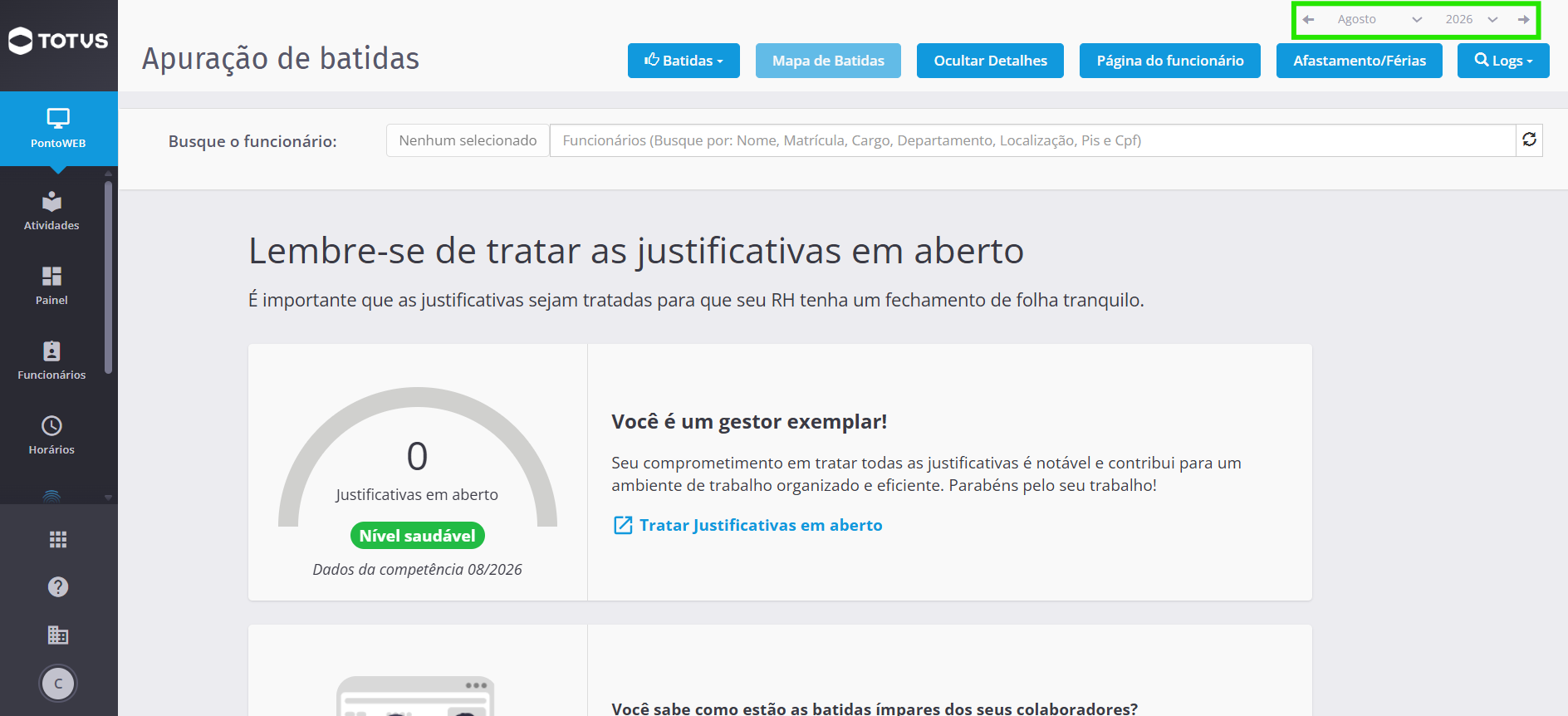The height and width of the screenshot is (716, 1568).
Task: Follow the Tratar Justificativas em aberto link
Action: pyautogui.click(x=747, y=525)
